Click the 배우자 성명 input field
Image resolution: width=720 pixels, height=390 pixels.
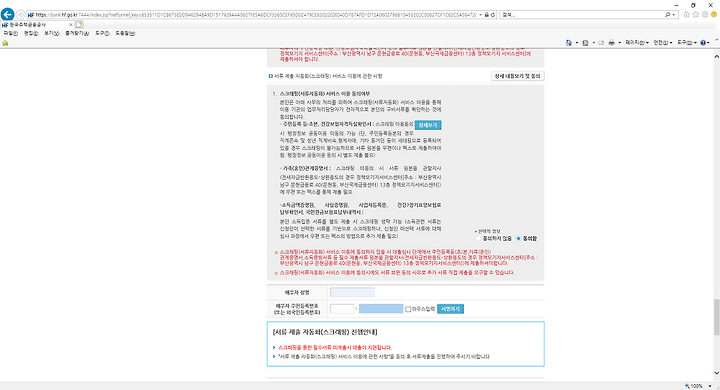(x=352, y=293)
